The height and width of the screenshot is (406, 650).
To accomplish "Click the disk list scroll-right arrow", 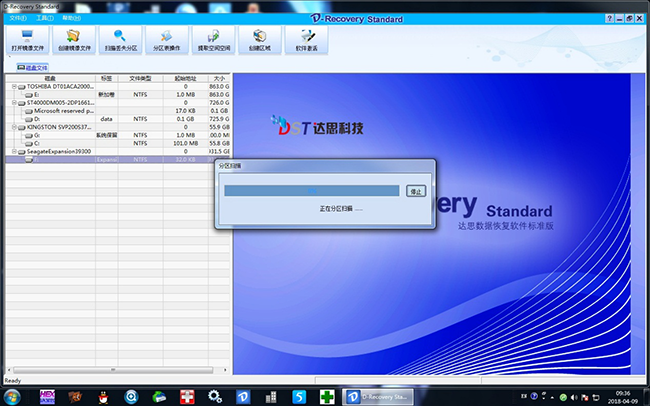I will [225, 370].
